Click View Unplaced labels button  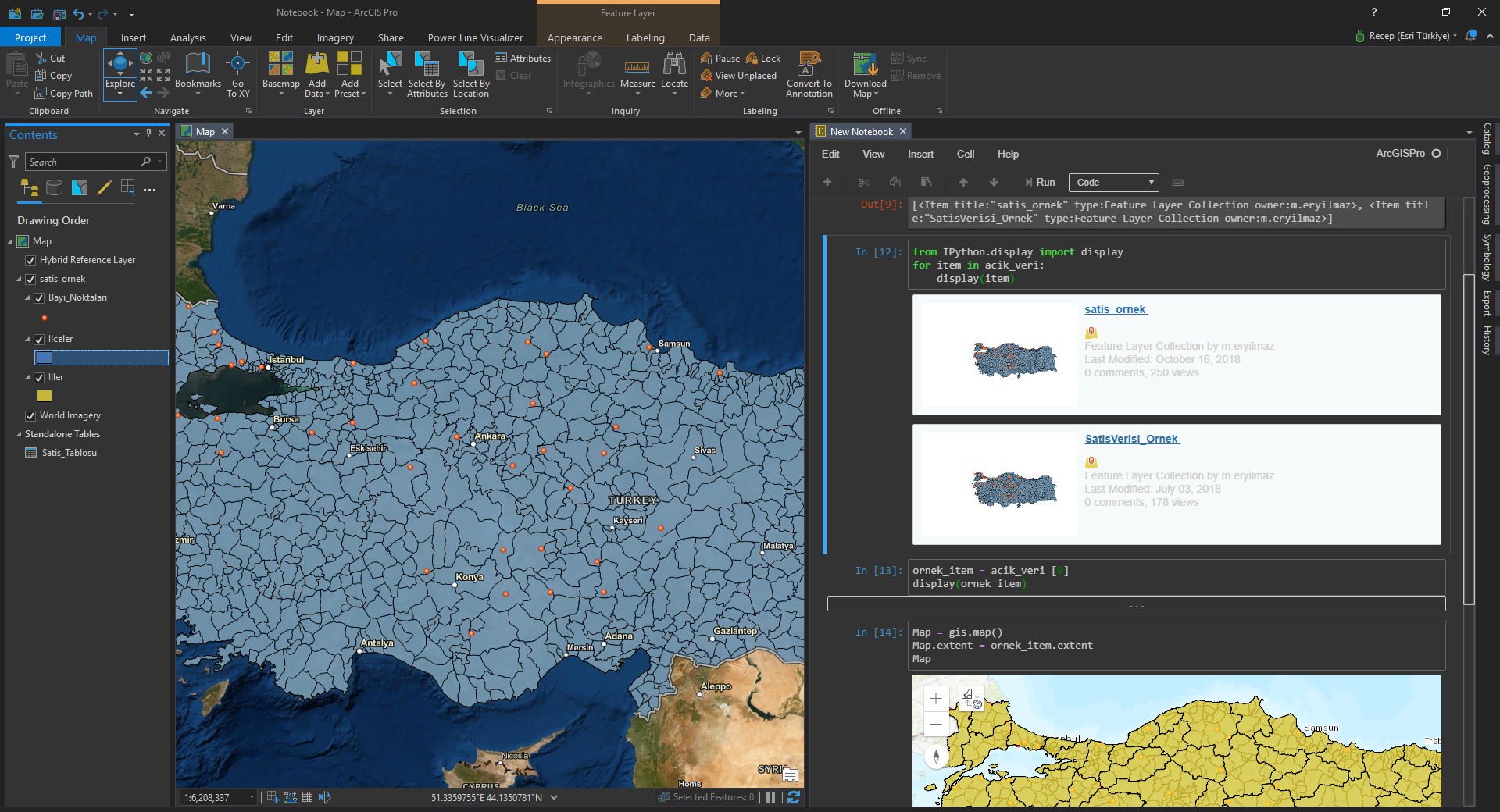click(738, 76)
